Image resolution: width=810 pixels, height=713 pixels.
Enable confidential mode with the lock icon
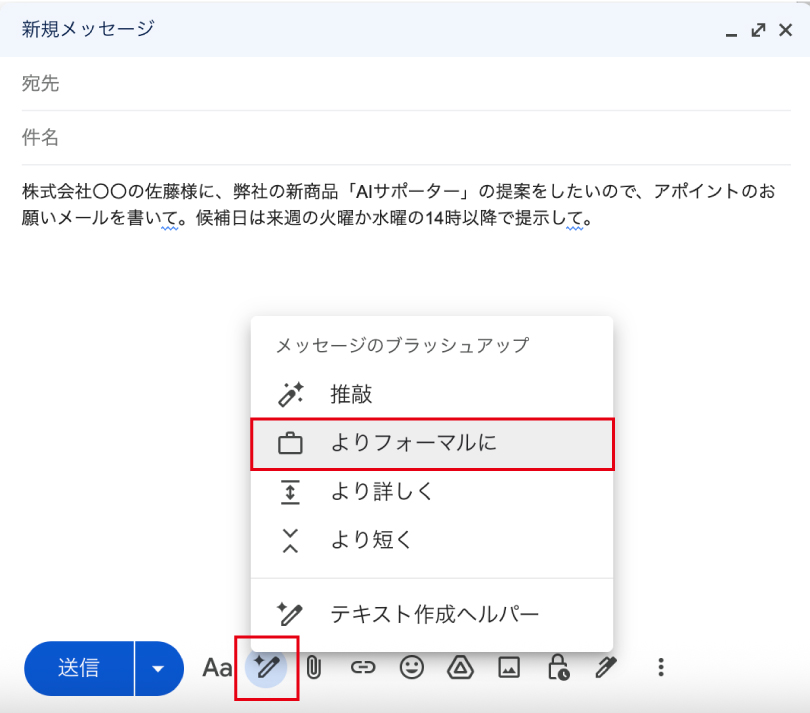pos(556,667)
